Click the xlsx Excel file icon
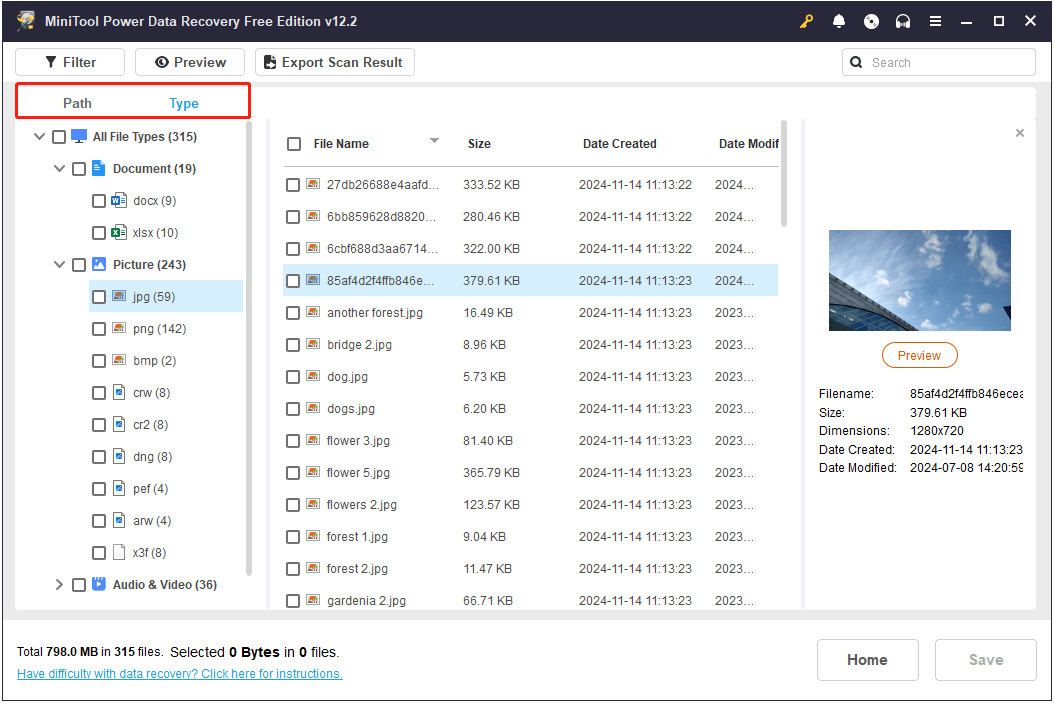 pos(118,232)
